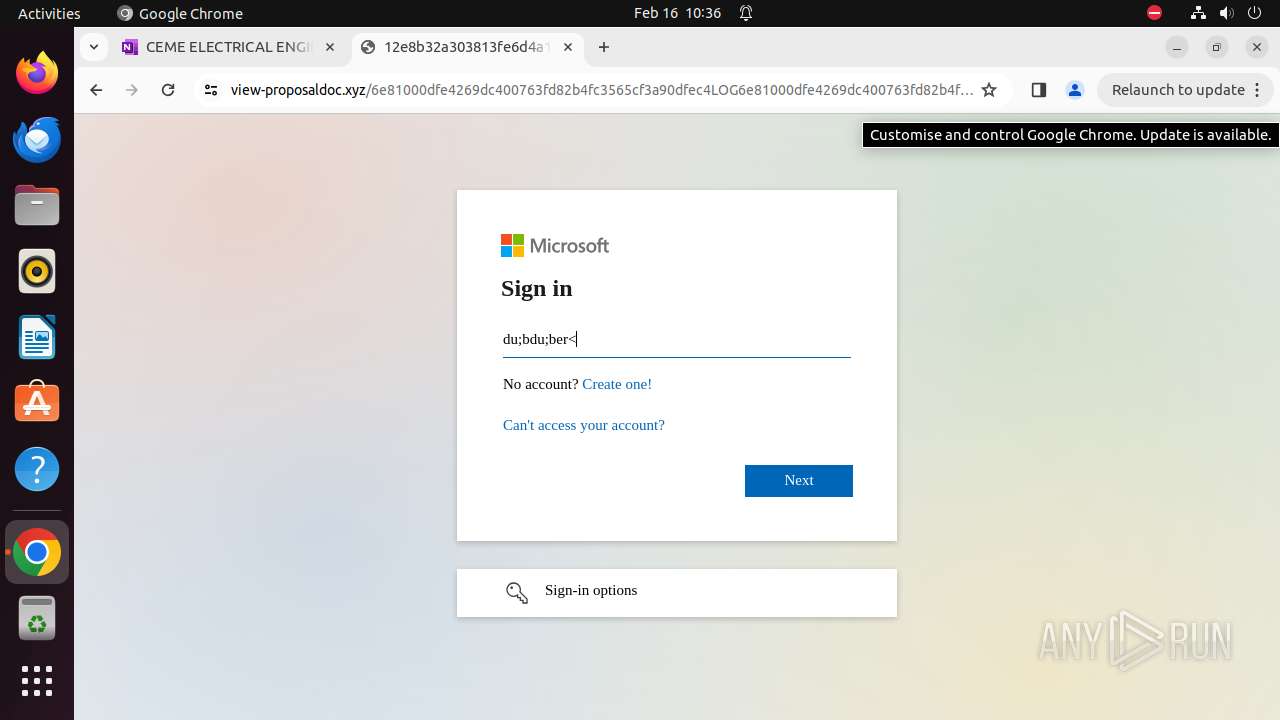The height and width of the screenshot is (720, 1280).
Task: Switch to CEME ELECTRICAL ENG tab
Action: [x=231, y=47]
